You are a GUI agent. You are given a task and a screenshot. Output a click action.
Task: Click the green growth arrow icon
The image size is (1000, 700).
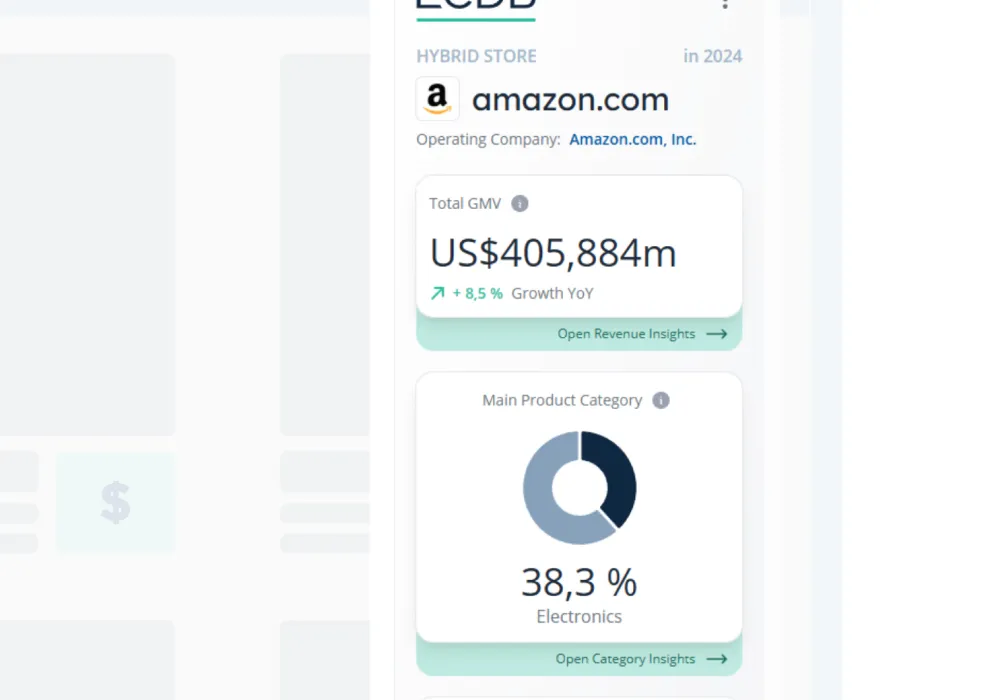click(x=437, y=293)
